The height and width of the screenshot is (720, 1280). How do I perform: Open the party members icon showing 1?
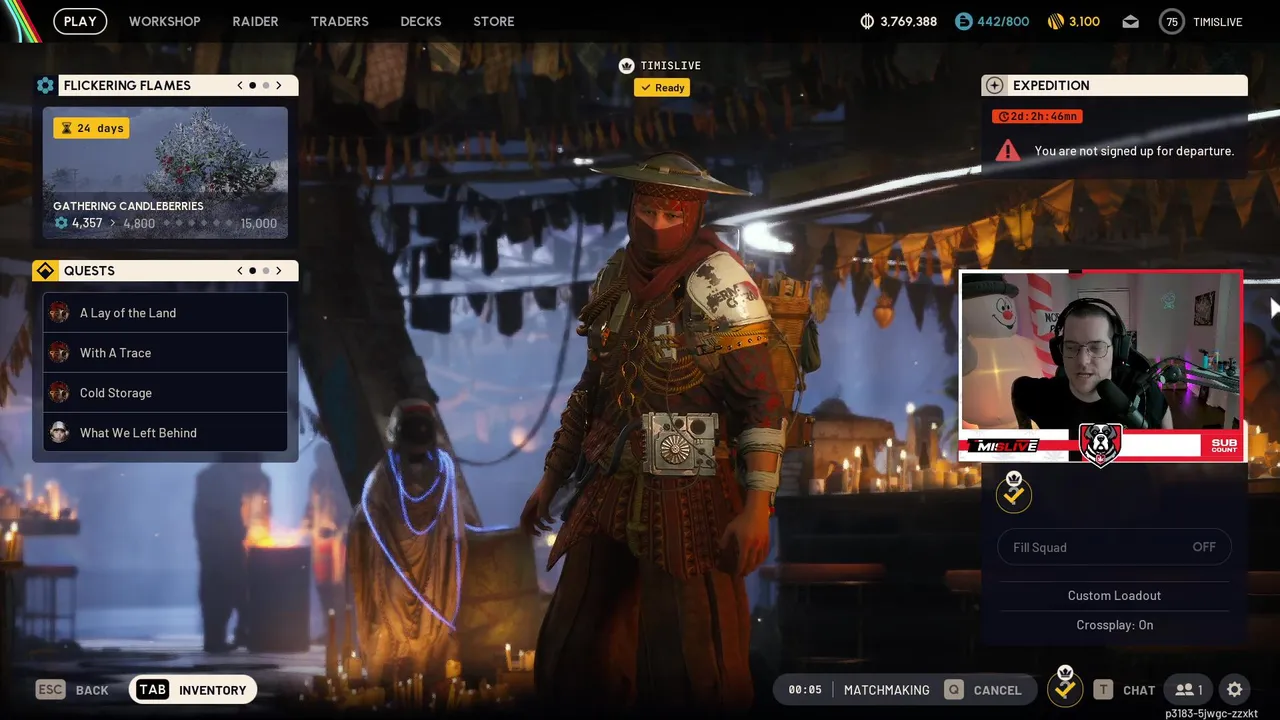coord(1189,690)
